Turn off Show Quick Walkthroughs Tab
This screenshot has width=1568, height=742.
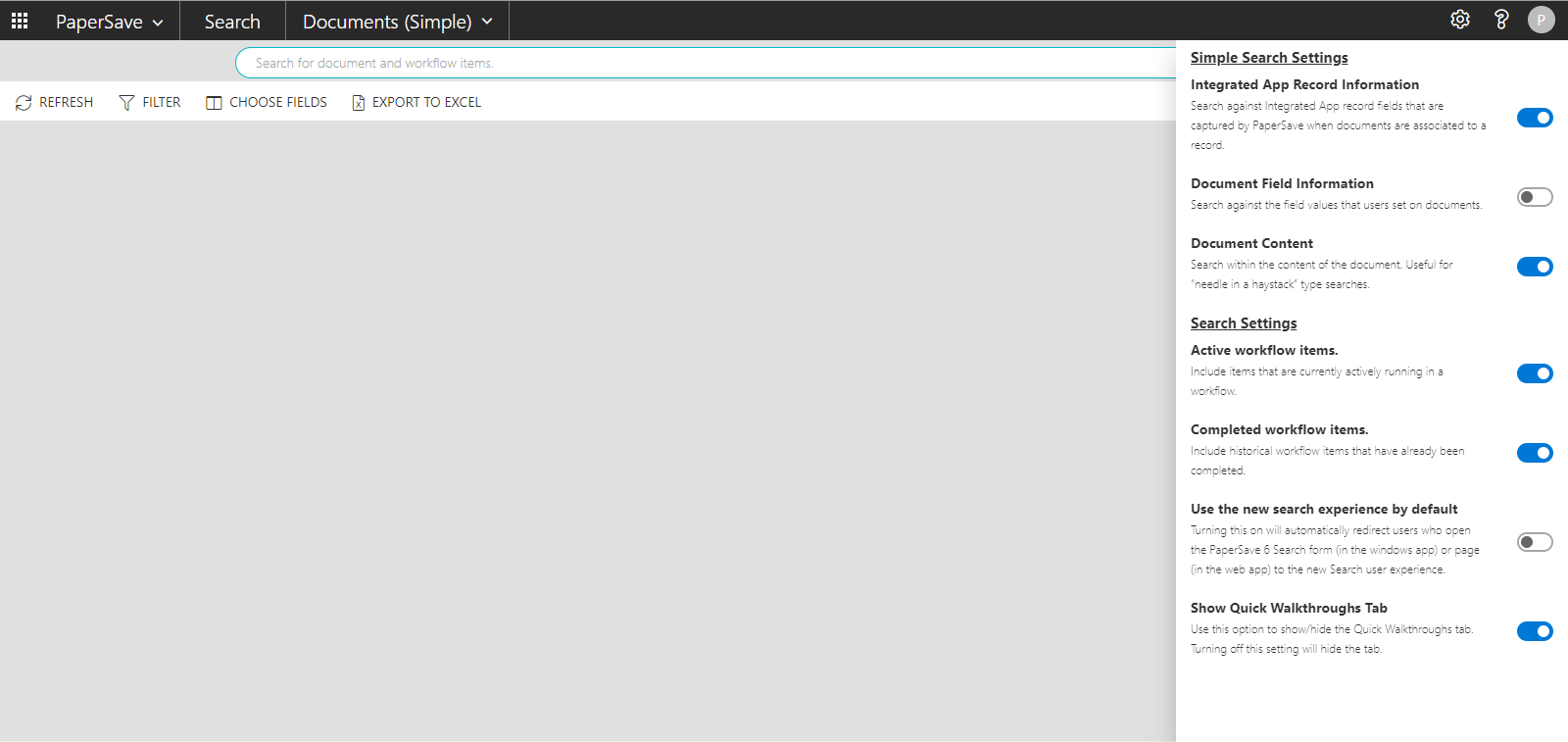[x=1535, y=631]
